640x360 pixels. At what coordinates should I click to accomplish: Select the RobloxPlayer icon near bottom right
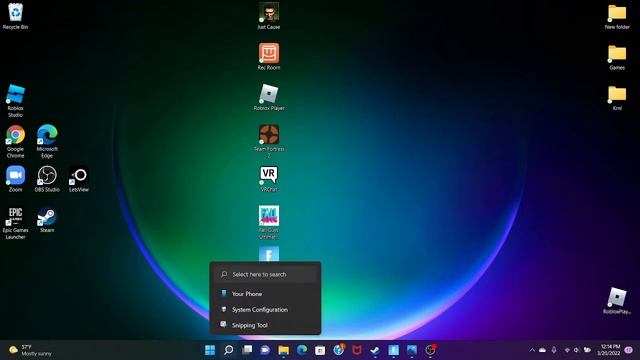617,300
